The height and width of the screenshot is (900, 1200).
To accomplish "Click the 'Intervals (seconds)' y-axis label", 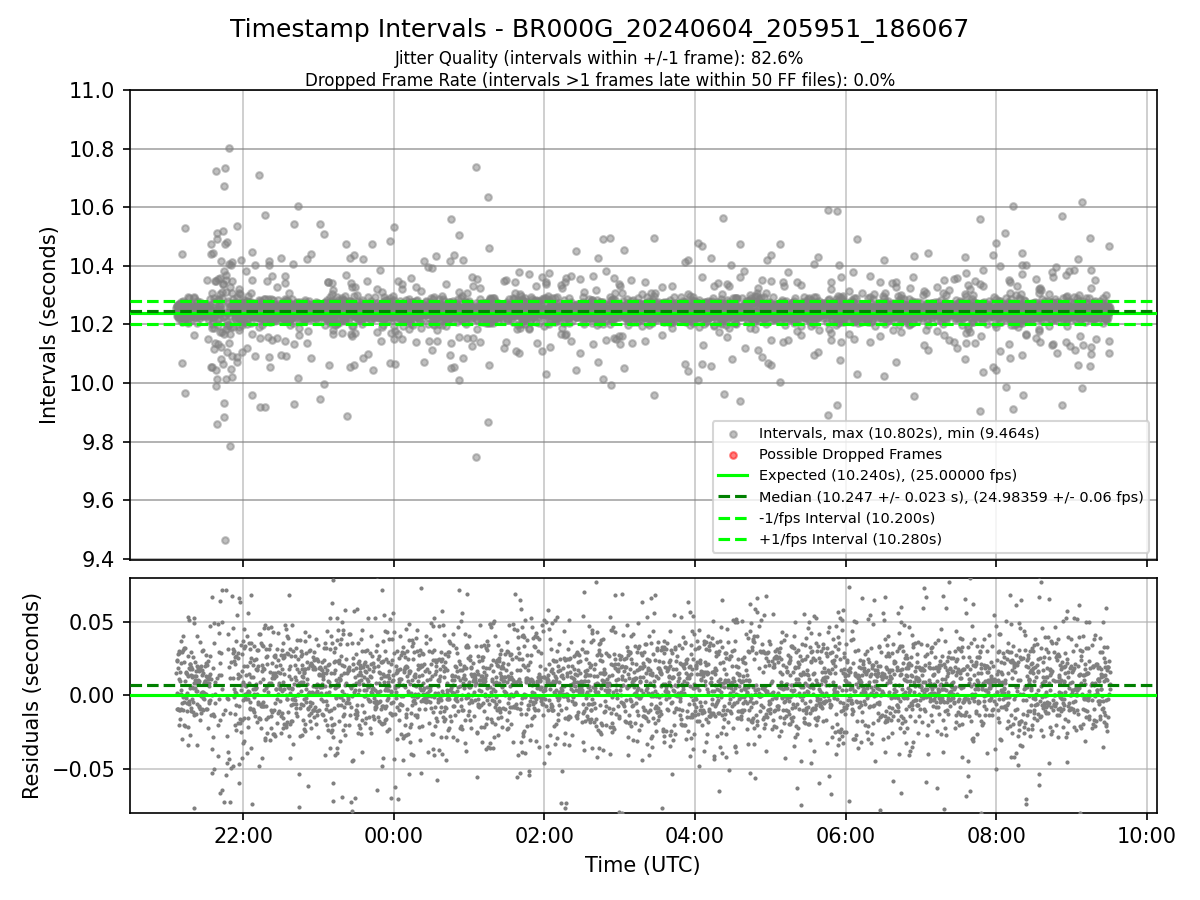I will pos(49,325).
